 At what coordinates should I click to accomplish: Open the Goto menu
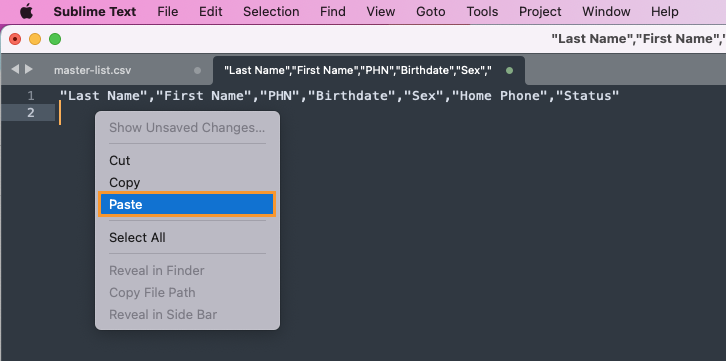click(x=431, y=12)
